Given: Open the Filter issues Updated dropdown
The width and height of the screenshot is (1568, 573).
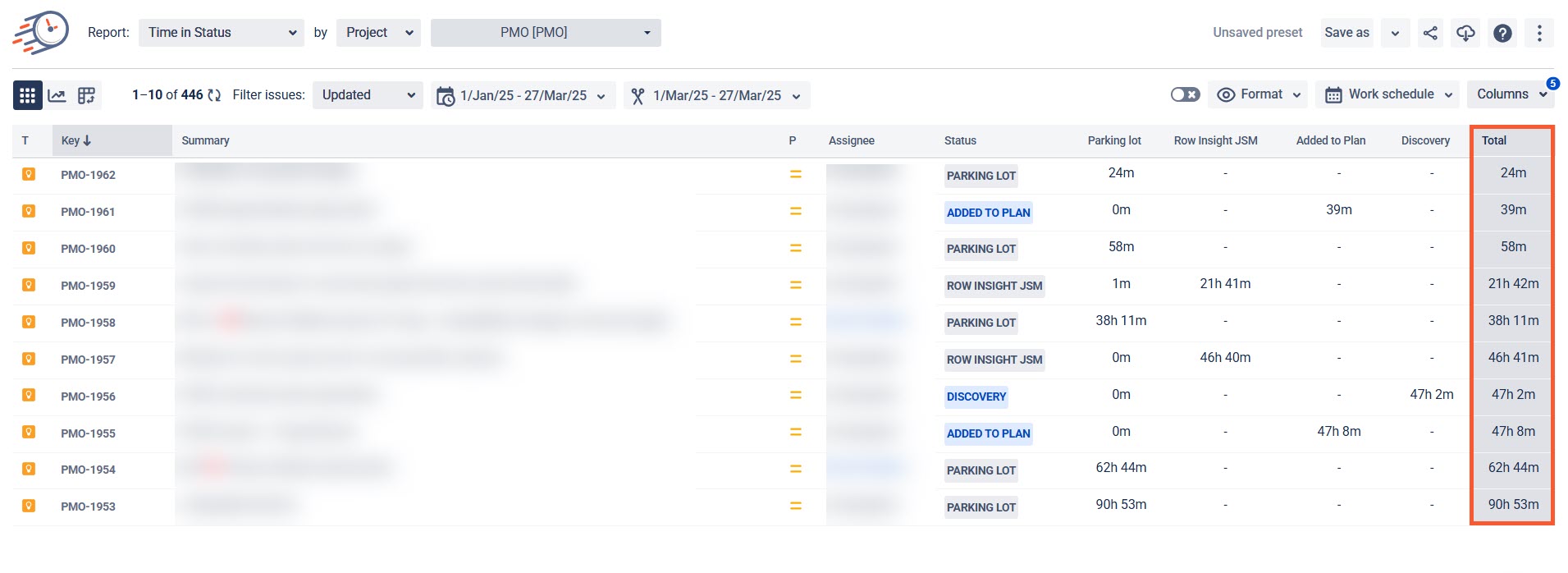Looking at the screenshot, I should tap(368, 95).
